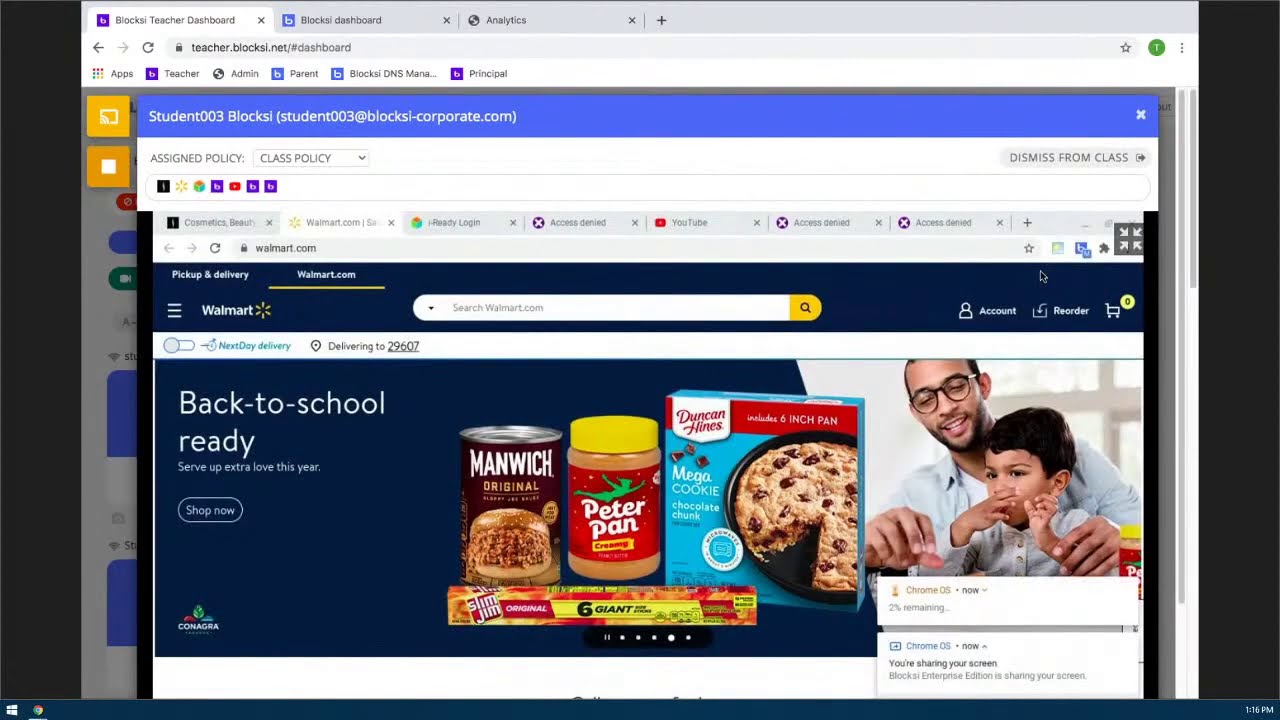Pause the banner carousel
This screenshot has width=1280, height=720.
607,637
